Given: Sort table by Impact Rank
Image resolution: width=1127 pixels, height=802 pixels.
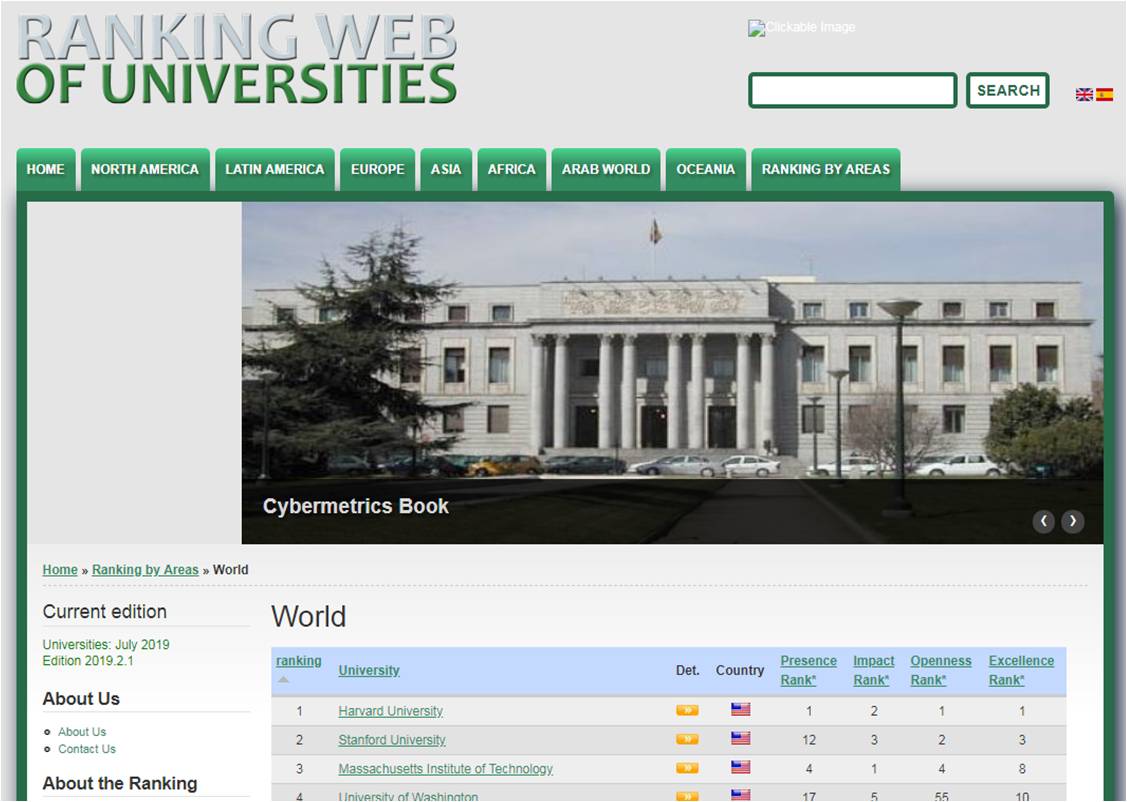Looking at the screenshot, I should click(x=873, y=670).
